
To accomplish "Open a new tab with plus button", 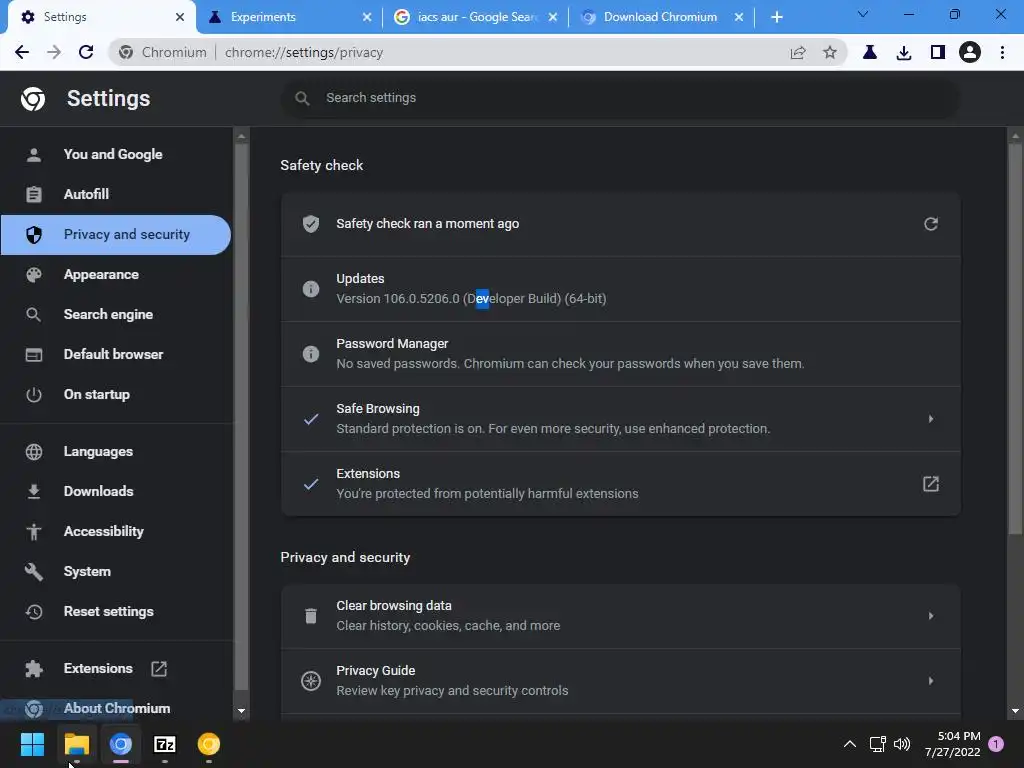I will pyautogui.click(x=776, y=17).
